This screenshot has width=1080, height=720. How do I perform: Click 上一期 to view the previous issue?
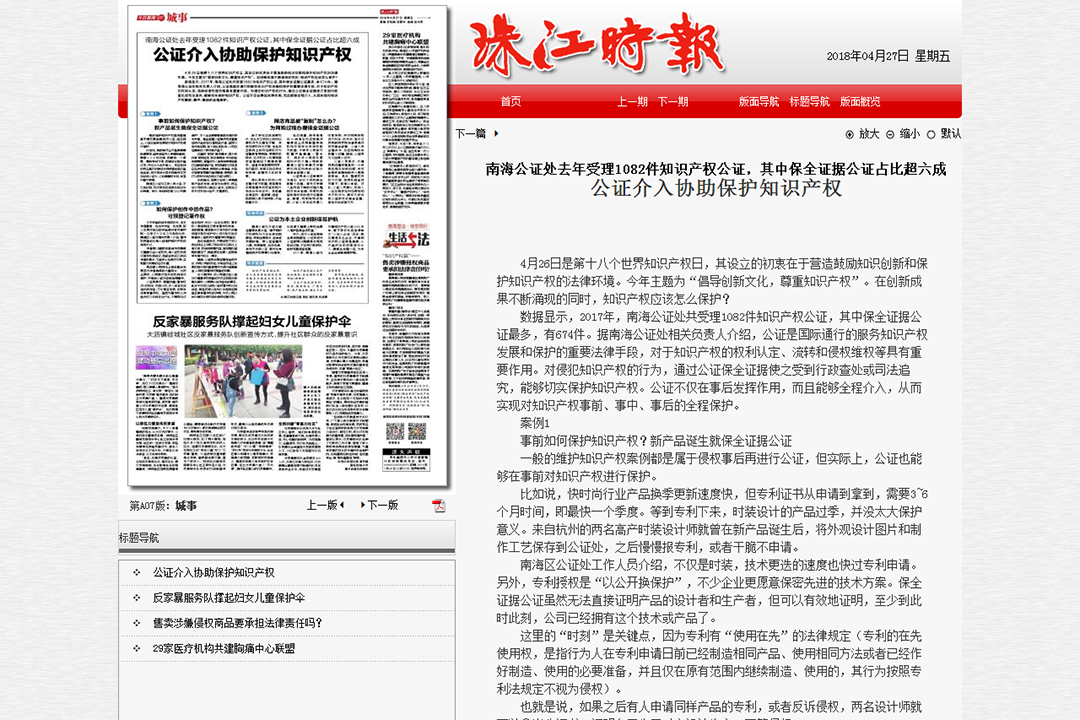632,102
